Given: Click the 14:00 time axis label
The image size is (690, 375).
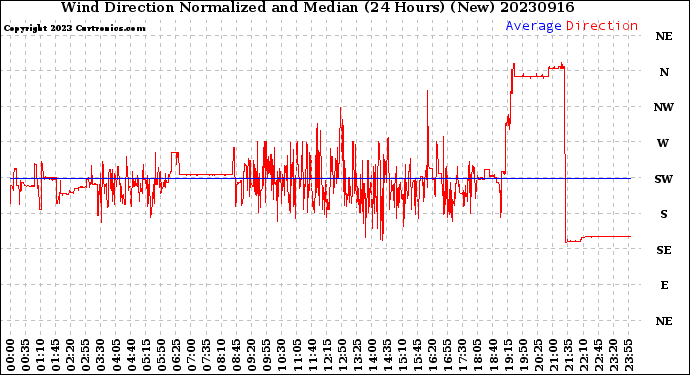Looking at the screenshot, I should click(372, 355).
